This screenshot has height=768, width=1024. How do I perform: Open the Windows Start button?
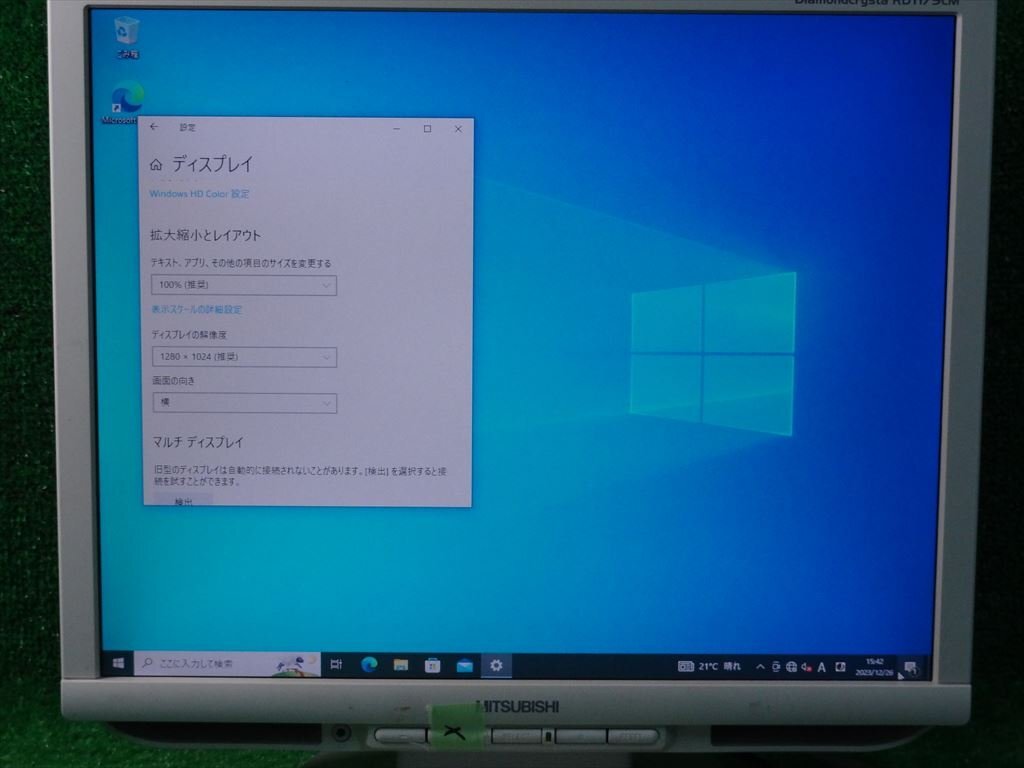tap(118, 663)
